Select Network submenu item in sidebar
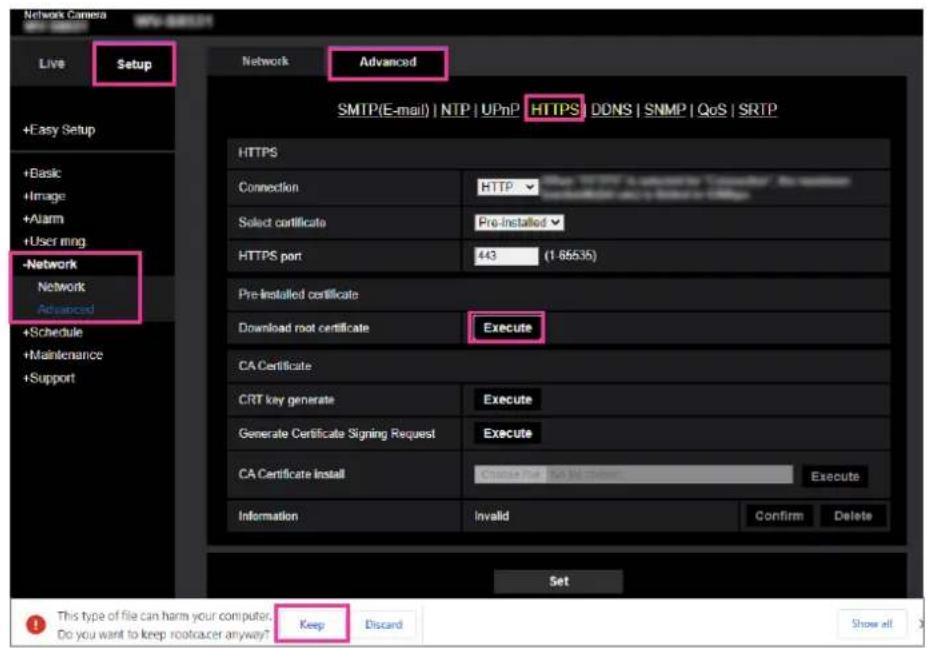 [x=62, y=287]
